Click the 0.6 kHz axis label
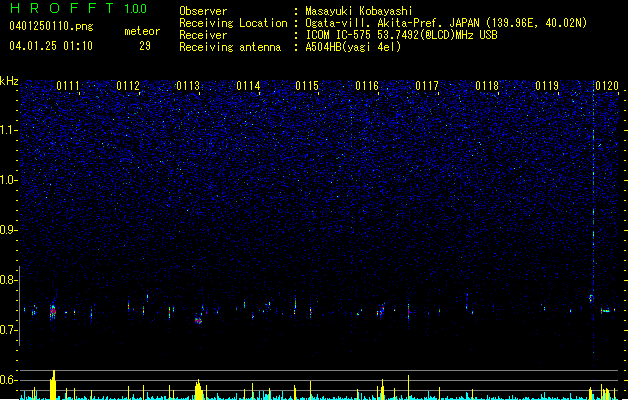 click(x=8, y=380)
